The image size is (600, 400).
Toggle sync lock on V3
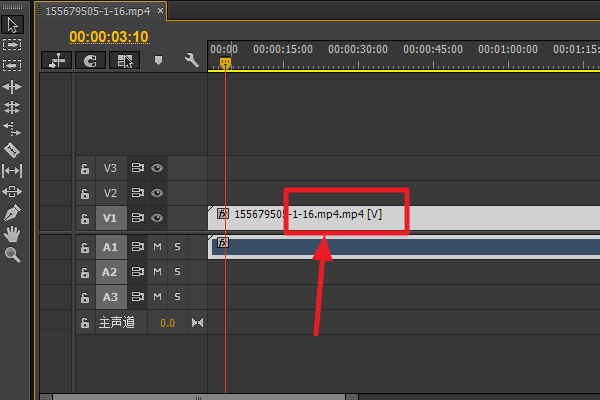pos(138,168)
